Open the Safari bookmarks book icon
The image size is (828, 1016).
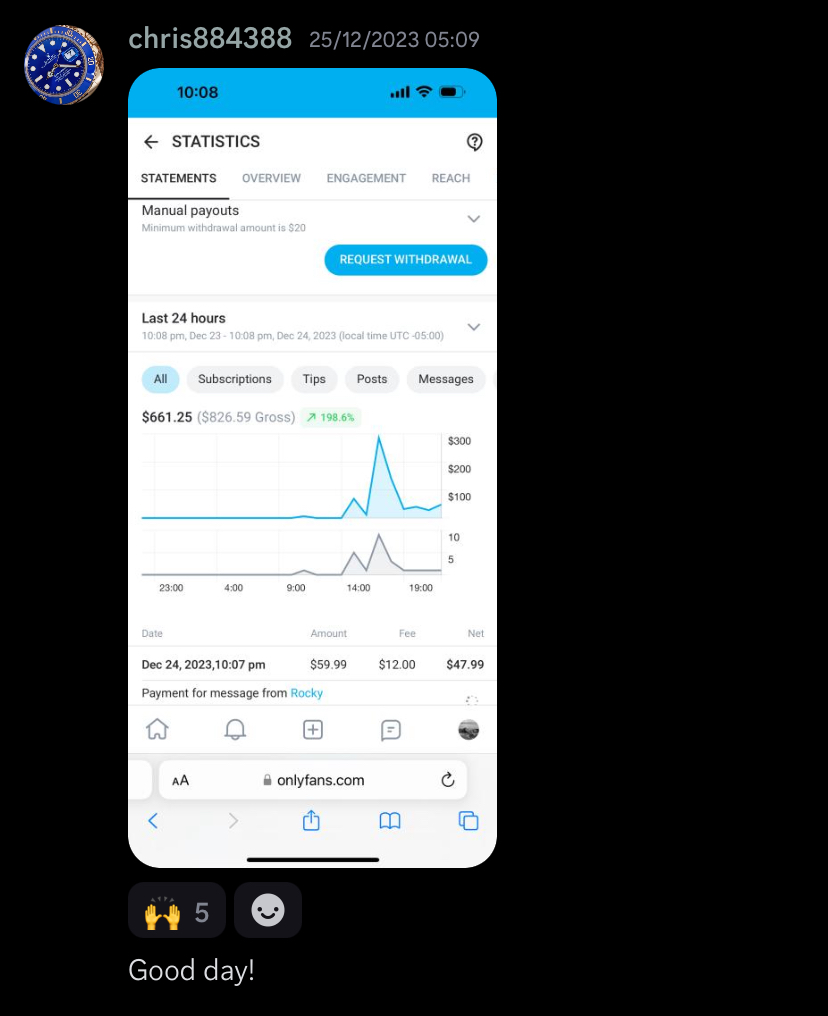pyautogui.click(x=390, y=821)
